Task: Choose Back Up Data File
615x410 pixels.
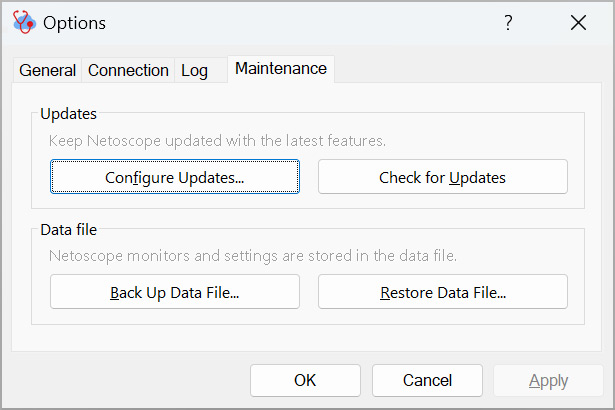Action: point(175,292)
